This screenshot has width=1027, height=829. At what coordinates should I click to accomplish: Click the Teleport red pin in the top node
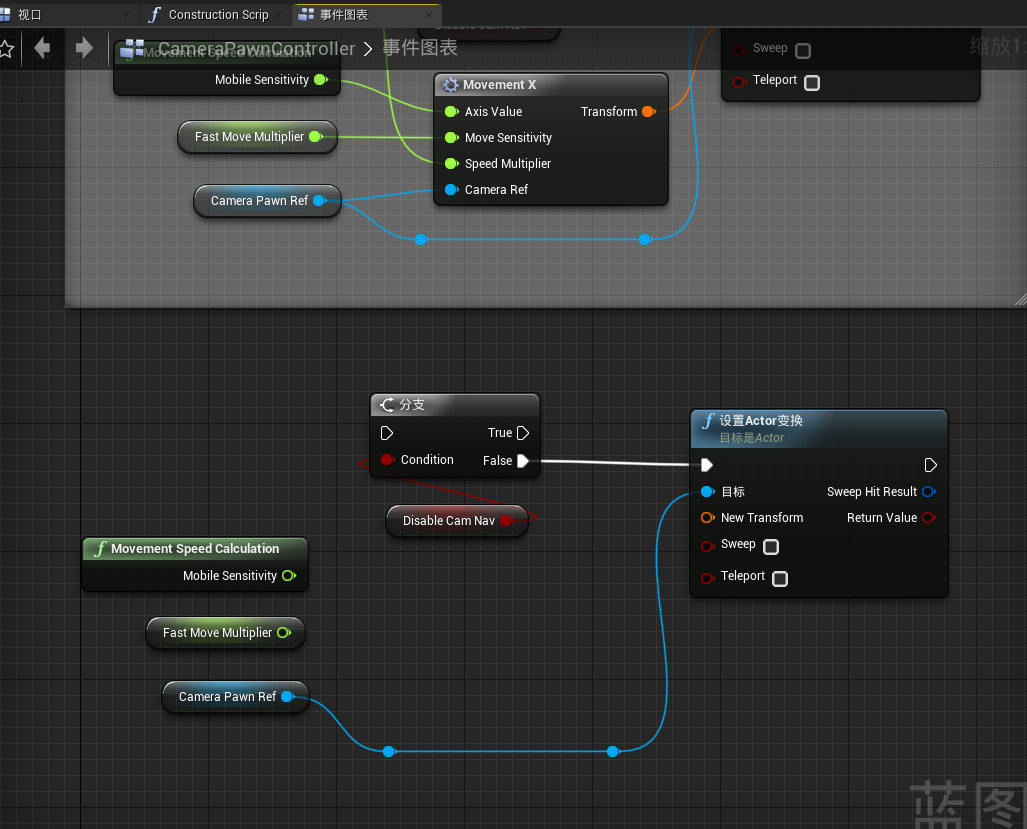739,82
